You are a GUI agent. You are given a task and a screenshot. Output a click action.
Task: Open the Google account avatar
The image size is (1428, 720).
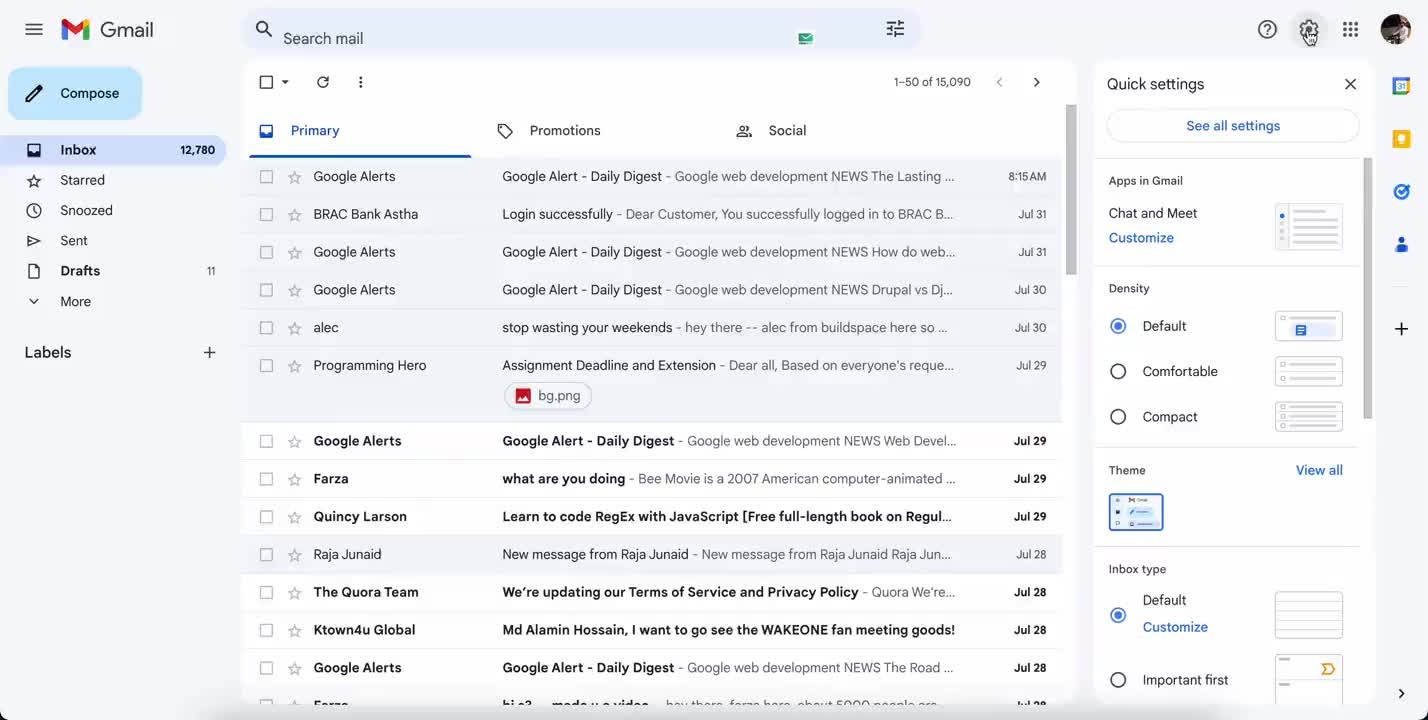point(1395,29)
